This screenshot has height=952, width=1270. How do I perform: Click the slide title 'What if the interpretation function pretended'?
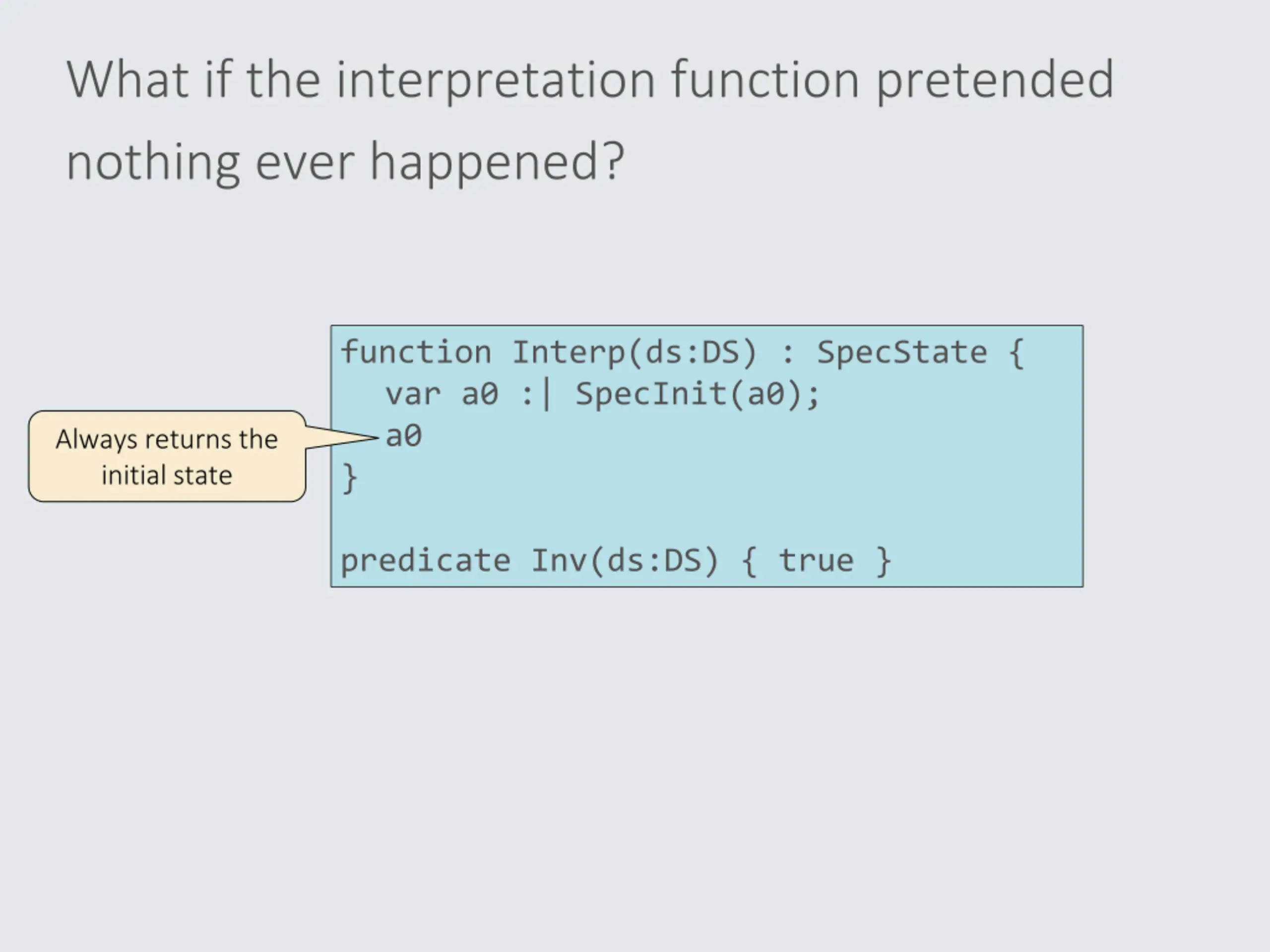pos(590,80)
